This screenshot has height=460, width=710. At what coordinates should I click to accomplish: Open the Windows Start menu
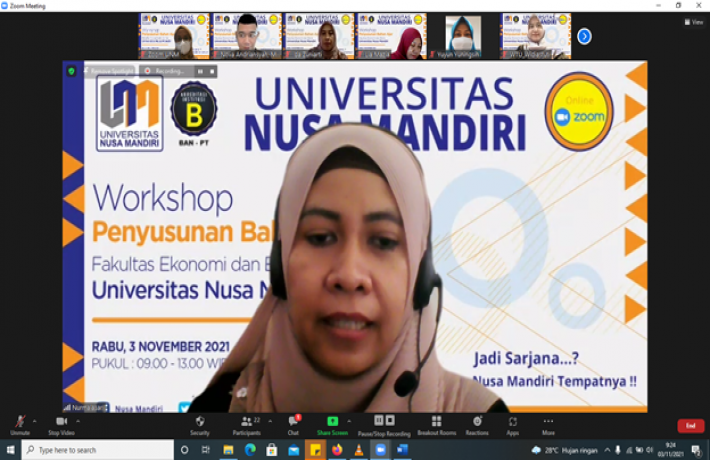10,450
